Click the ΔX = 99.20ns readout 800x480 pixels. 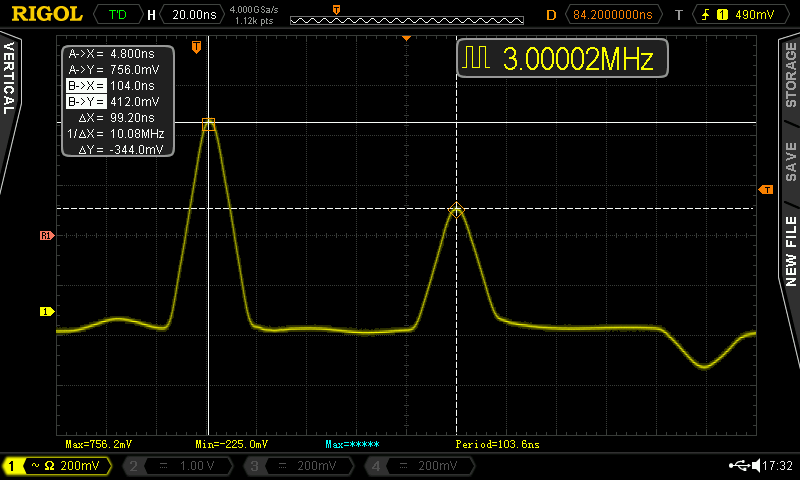tap(116, 117)
